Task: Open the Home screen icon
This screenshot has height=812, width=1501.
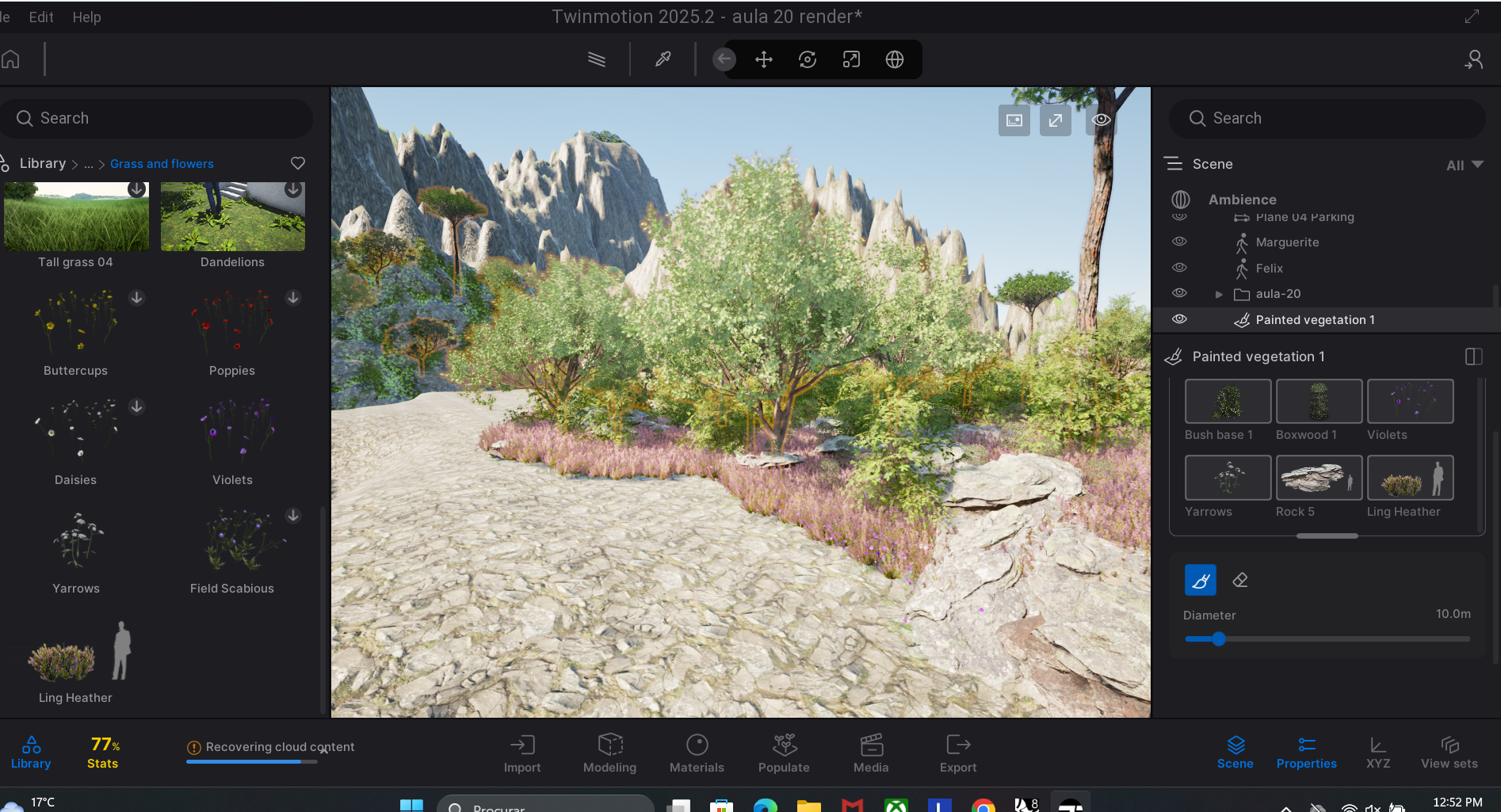Action: click(x=10, y=59)
